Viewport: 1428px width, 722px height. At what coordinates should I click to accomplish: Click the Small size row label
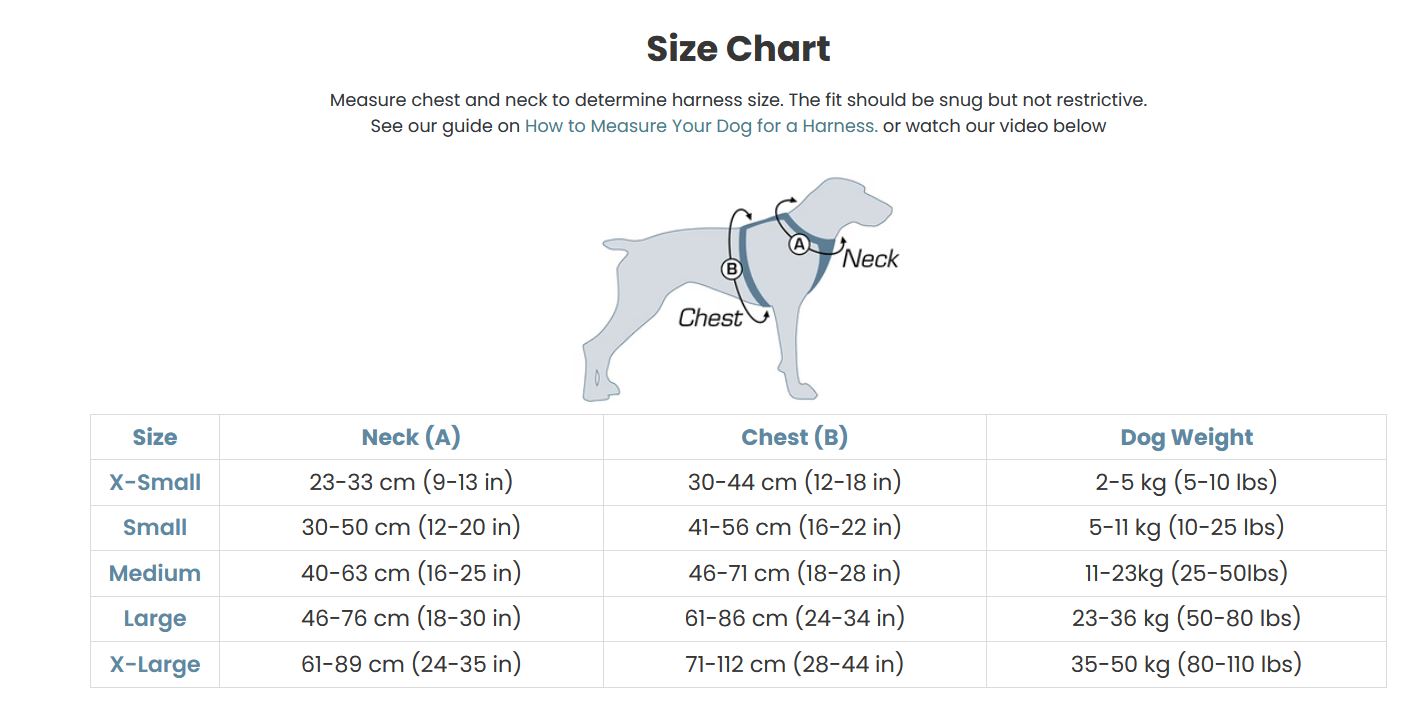point(155,528)
